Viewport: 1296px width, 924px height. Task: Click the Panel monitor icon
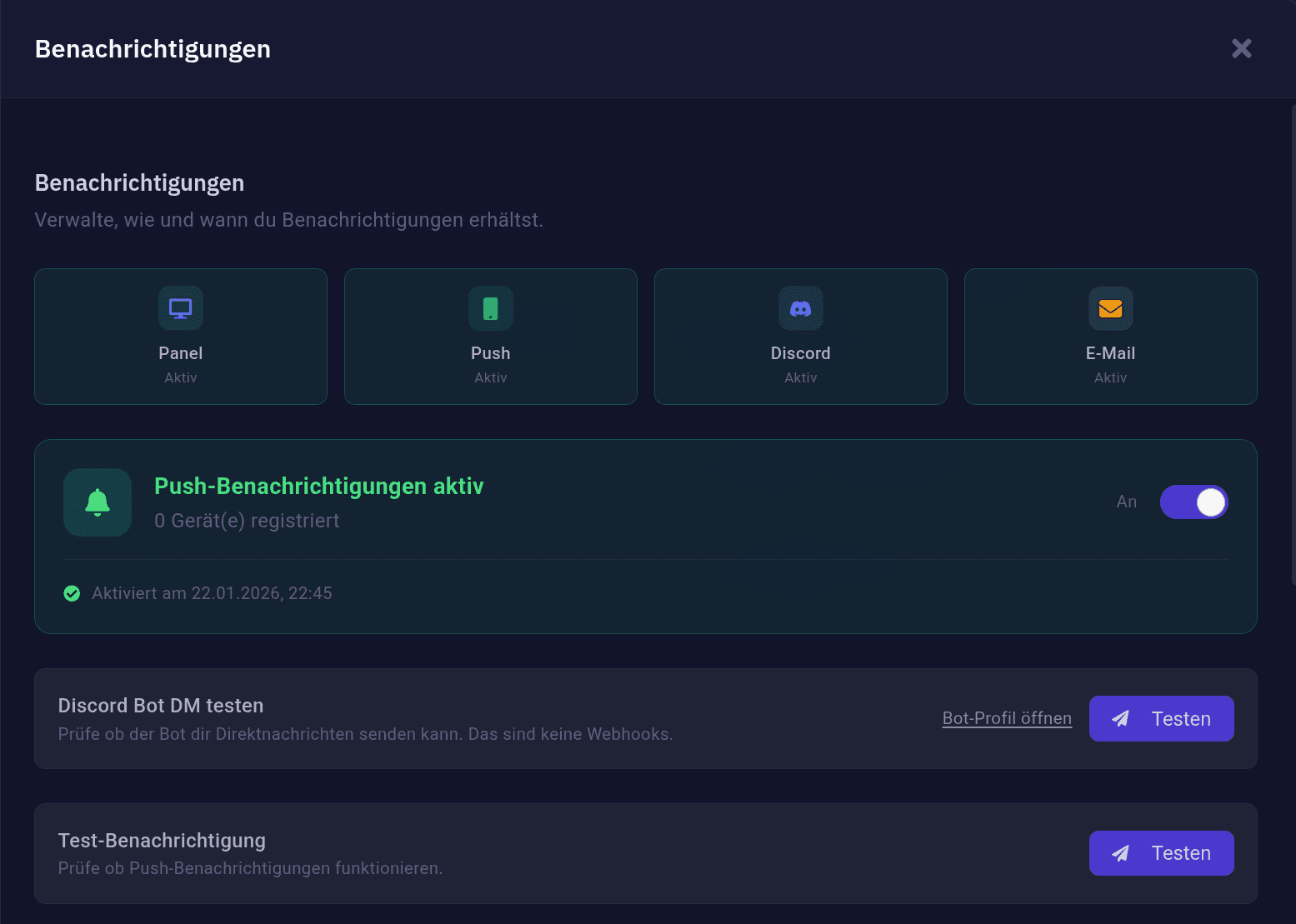181,308
